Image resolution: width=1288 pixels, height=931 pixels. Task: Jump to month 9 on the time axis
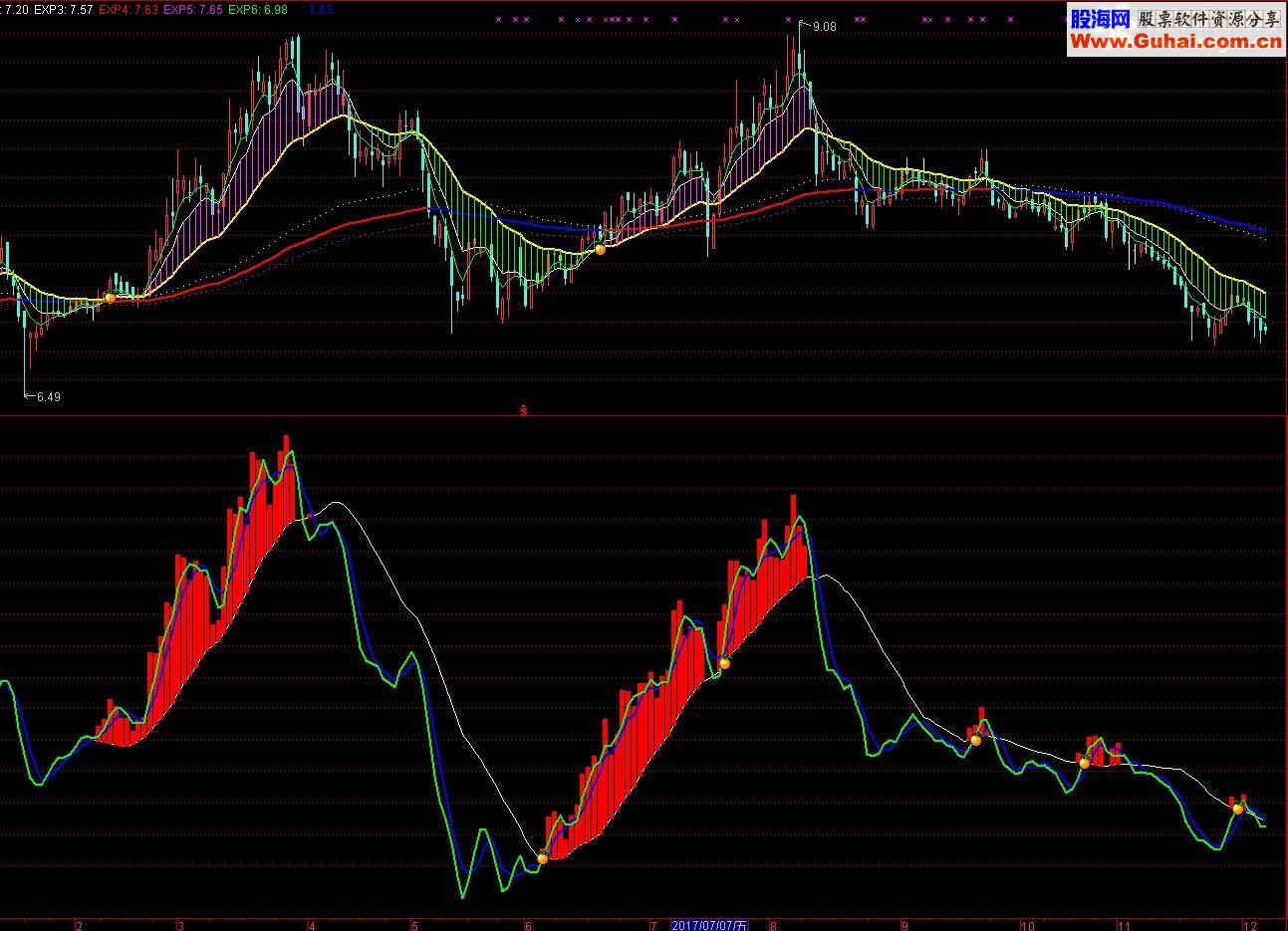point(904,925)
